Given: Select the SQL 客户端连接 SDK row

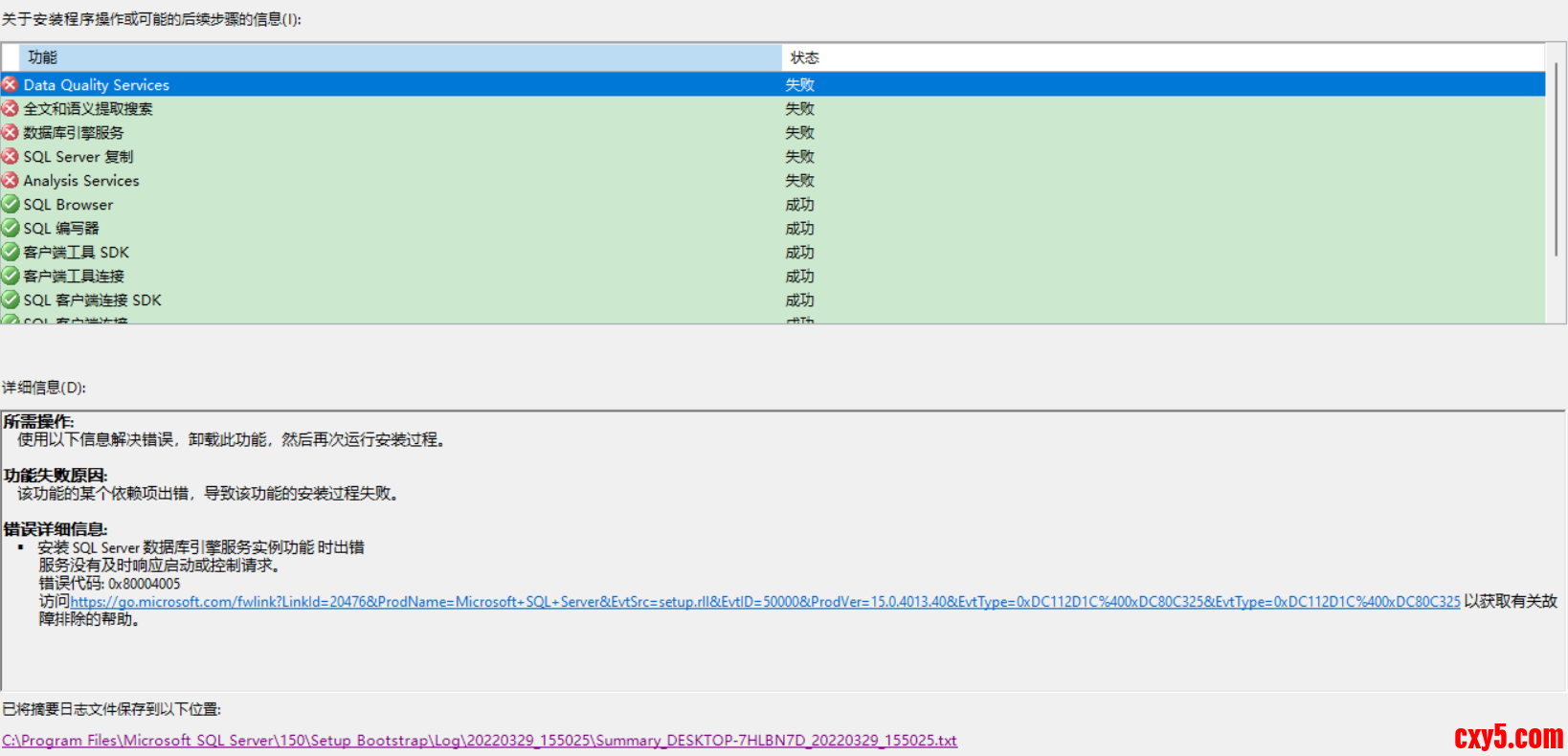Looking at the screenshot, I should 92,300.
